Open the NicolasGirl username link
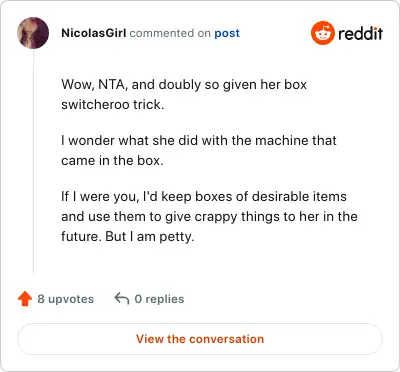The height and width of the screenshot is (372, 400). [x=94, y=33]
